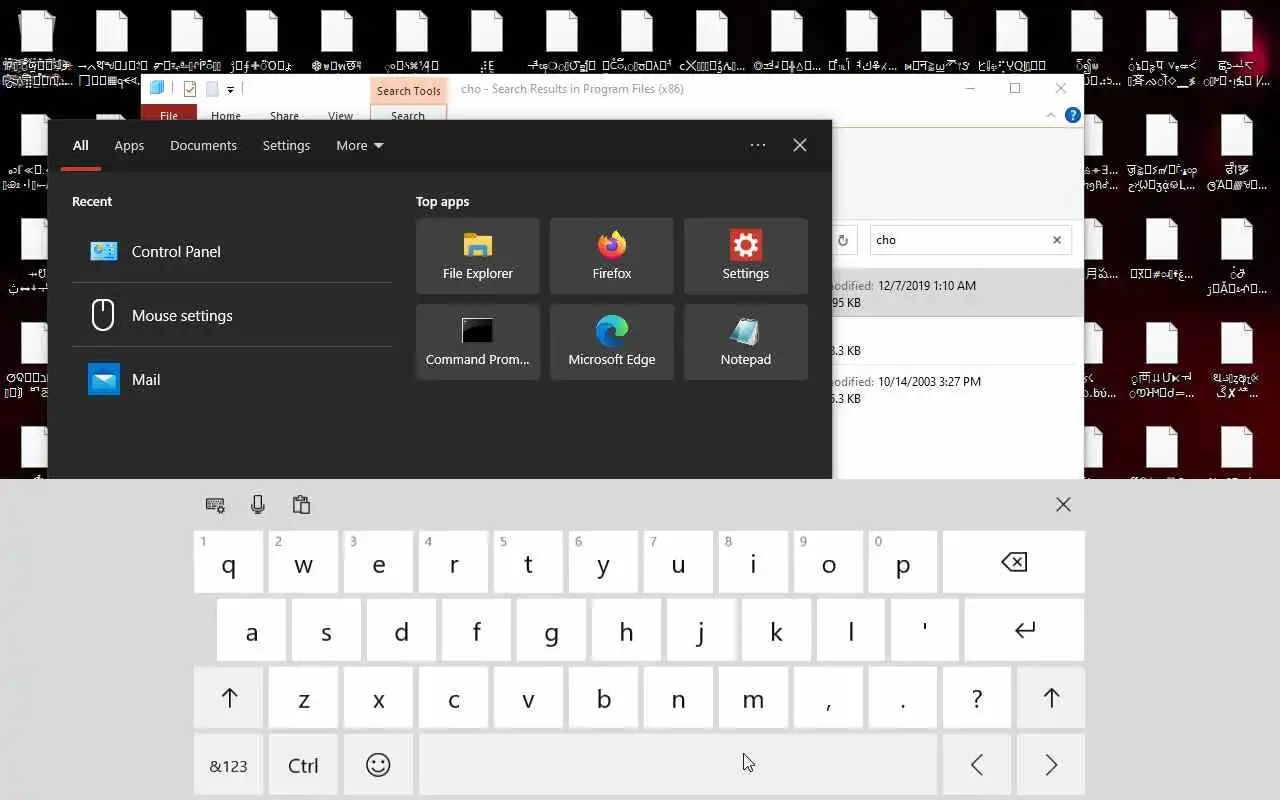Tap the p key
This screenshot has height=800, width=1280.
[x=903, y=562]
